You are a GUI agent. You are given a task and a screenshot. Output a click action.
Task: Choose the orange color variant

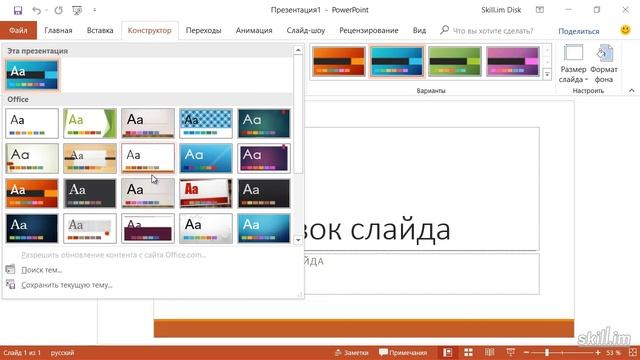pos(339,62)
